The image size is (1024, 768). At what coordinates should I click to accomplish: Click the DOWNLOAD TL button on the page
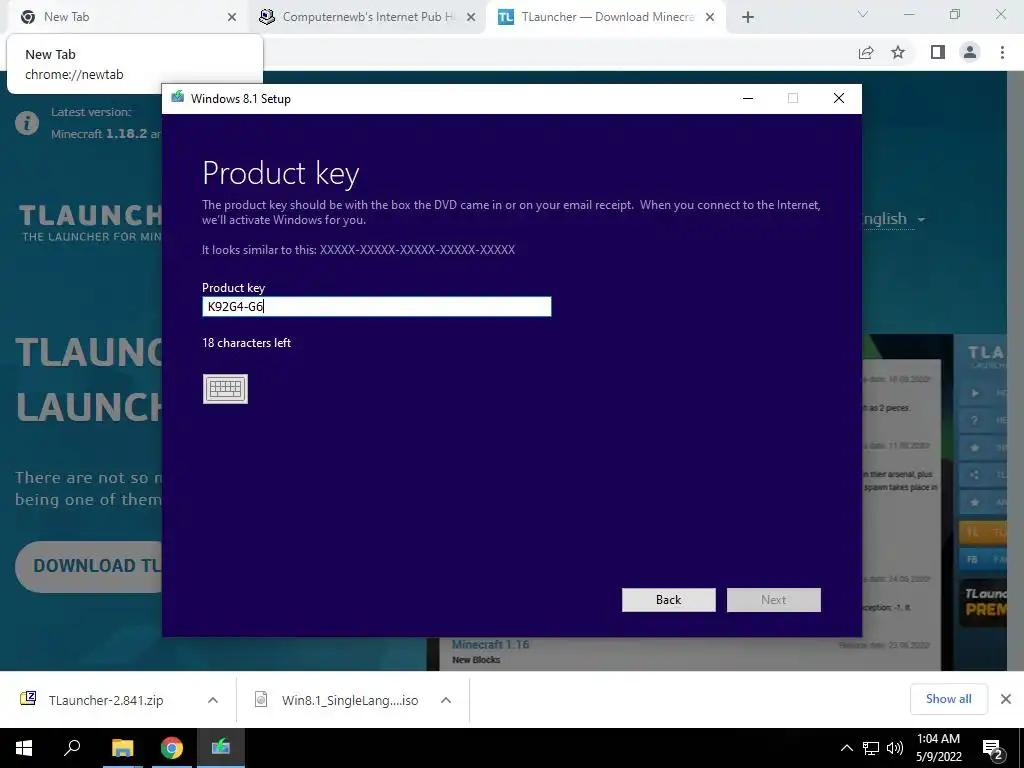89,566
